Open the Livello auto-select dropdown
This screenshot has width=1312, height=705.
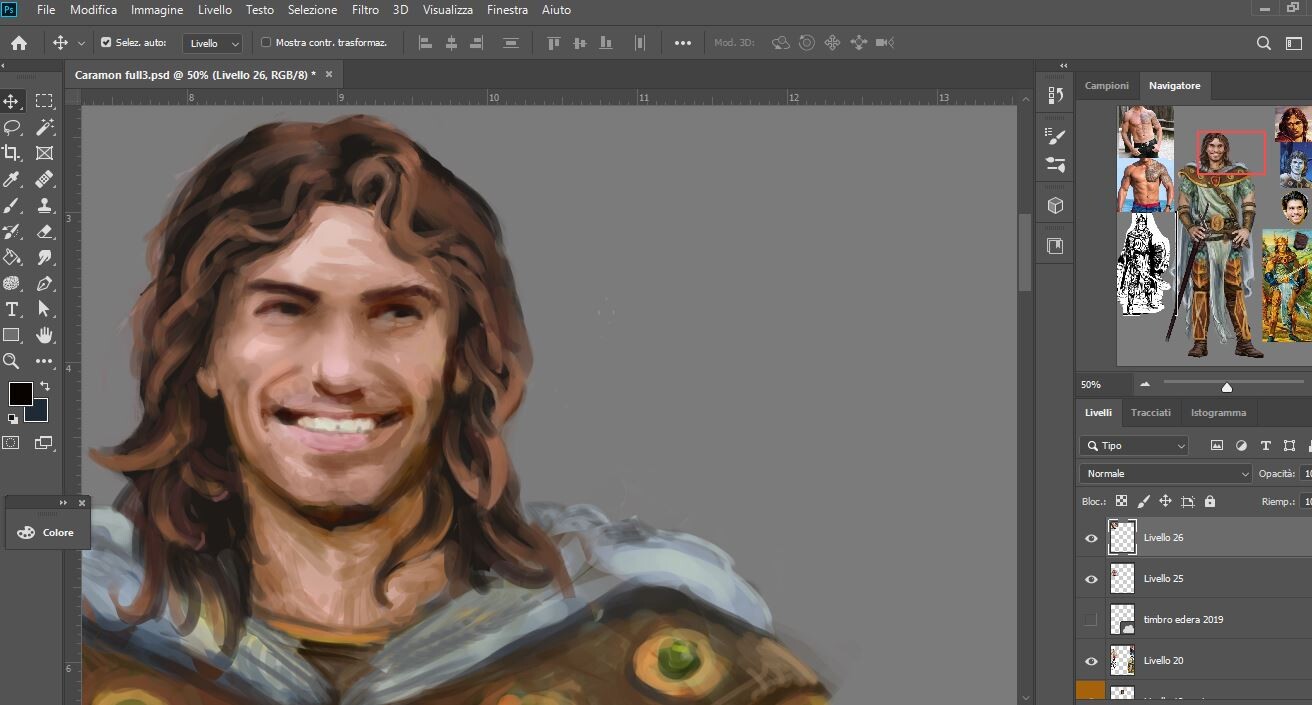coord(215,44)
